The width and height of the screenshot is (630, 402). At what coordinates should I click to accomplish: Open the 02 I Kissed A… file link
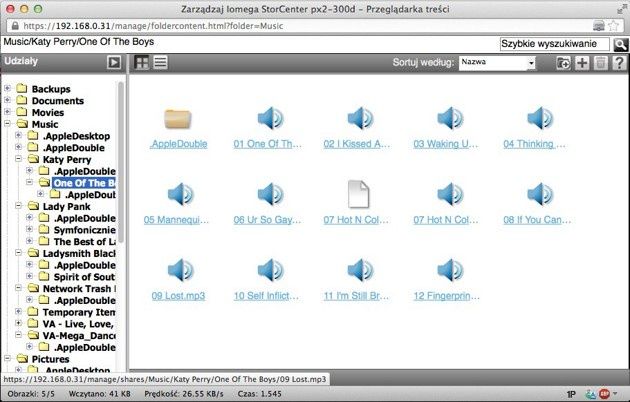click(x=357, y=144)
